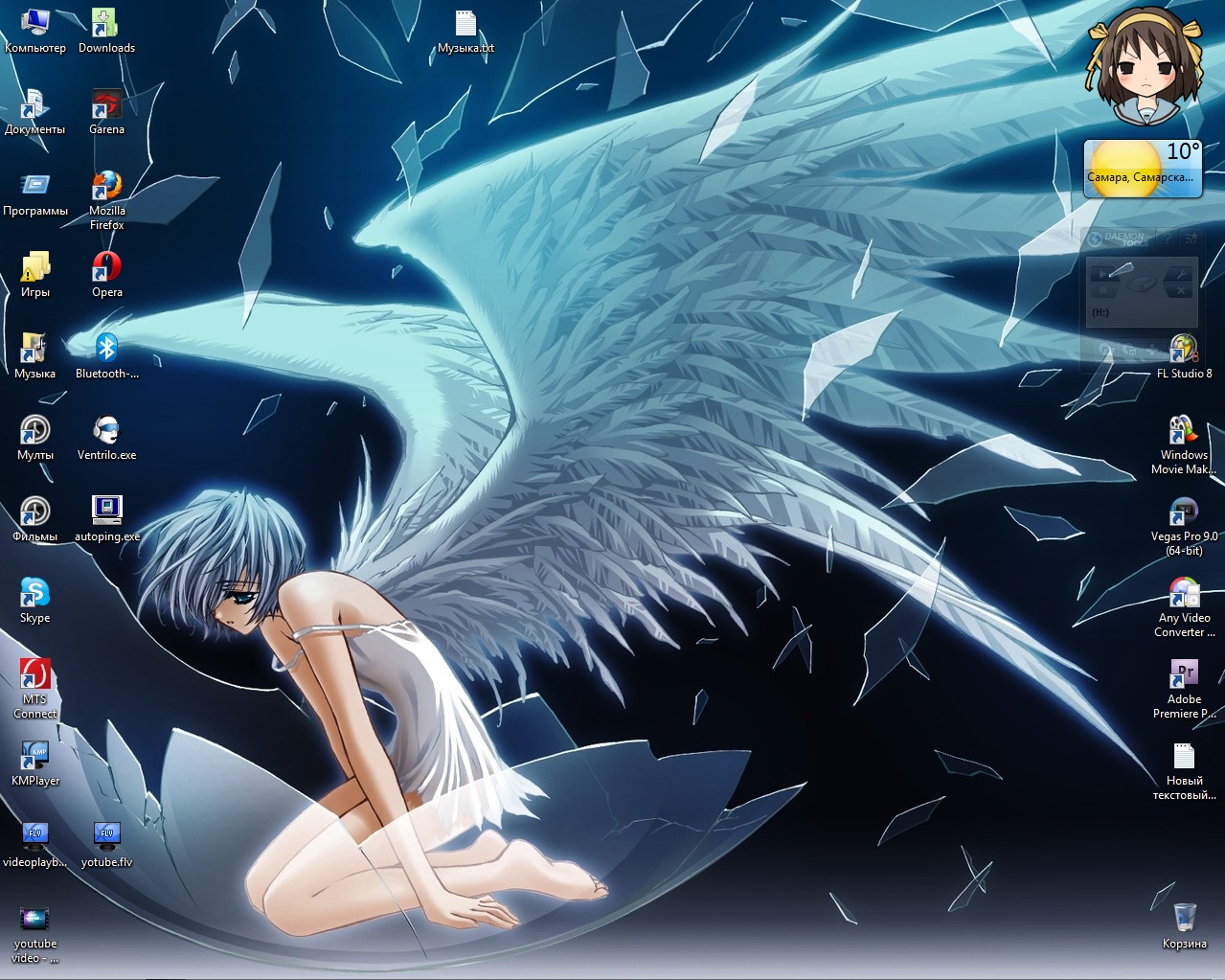
Task: Launch the Opera browser icon
Action: click(x=106, y=268)
